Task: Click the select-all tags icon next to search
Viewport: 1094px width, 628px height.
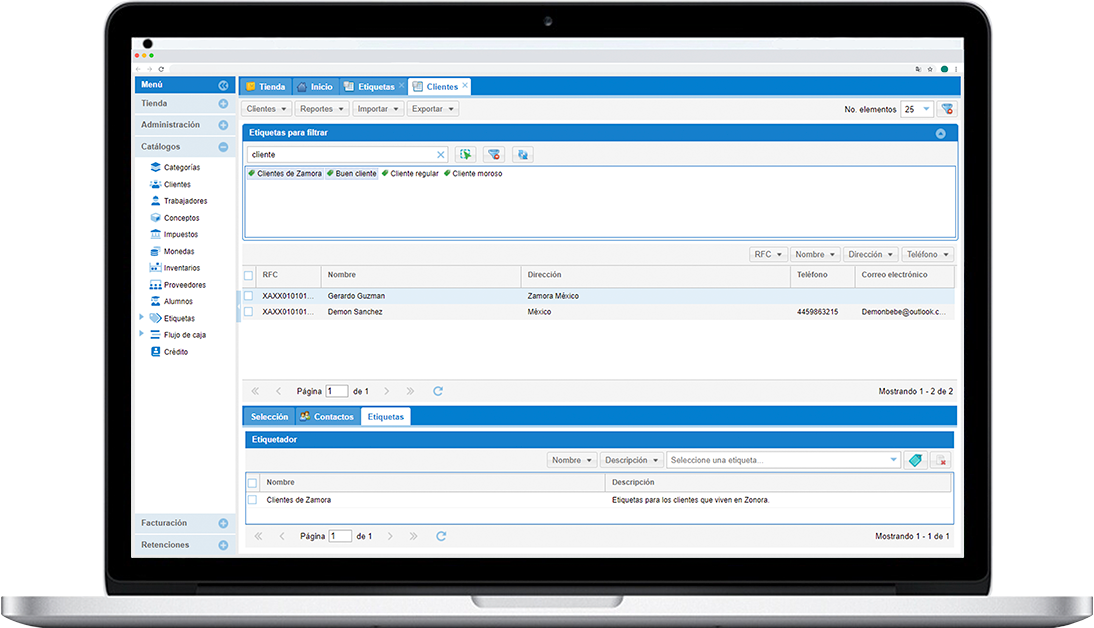Action: click(x=465, y=155)
